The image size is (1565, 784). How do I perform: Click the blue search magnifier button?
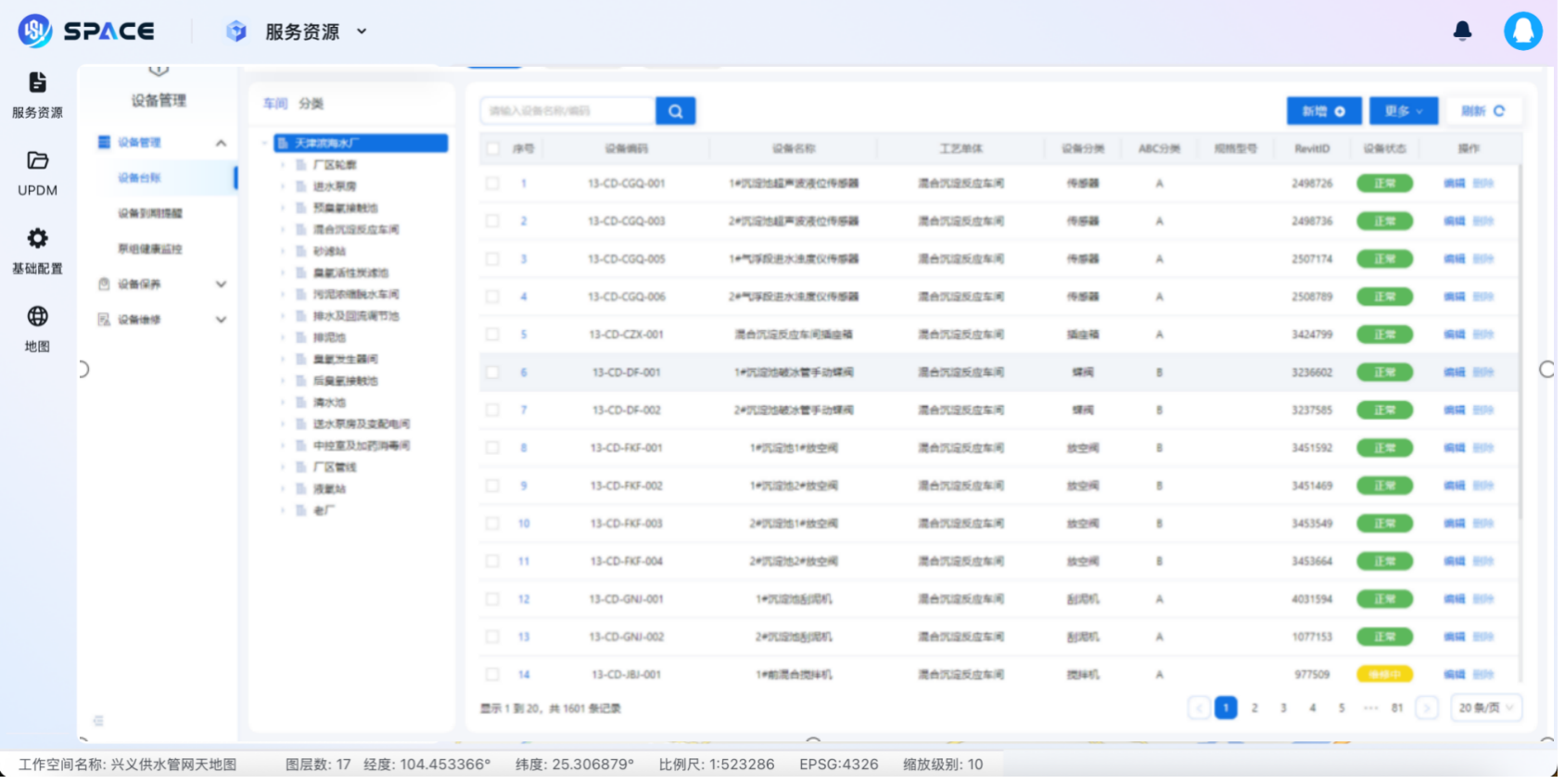pos(675,111)
